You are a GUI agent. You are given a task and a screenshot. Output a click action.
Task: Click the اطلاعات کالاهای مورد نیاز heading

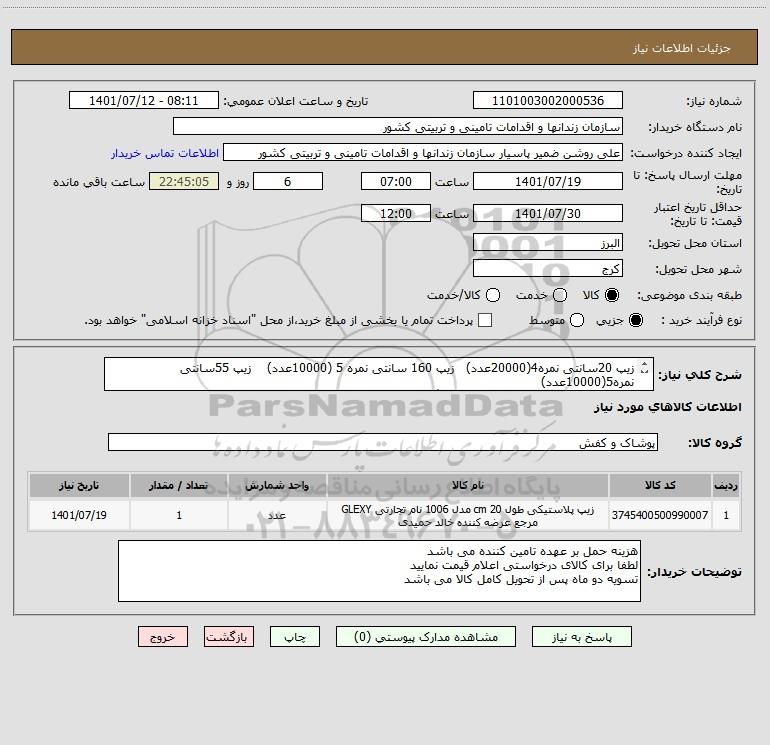click(x=667, y=407)
